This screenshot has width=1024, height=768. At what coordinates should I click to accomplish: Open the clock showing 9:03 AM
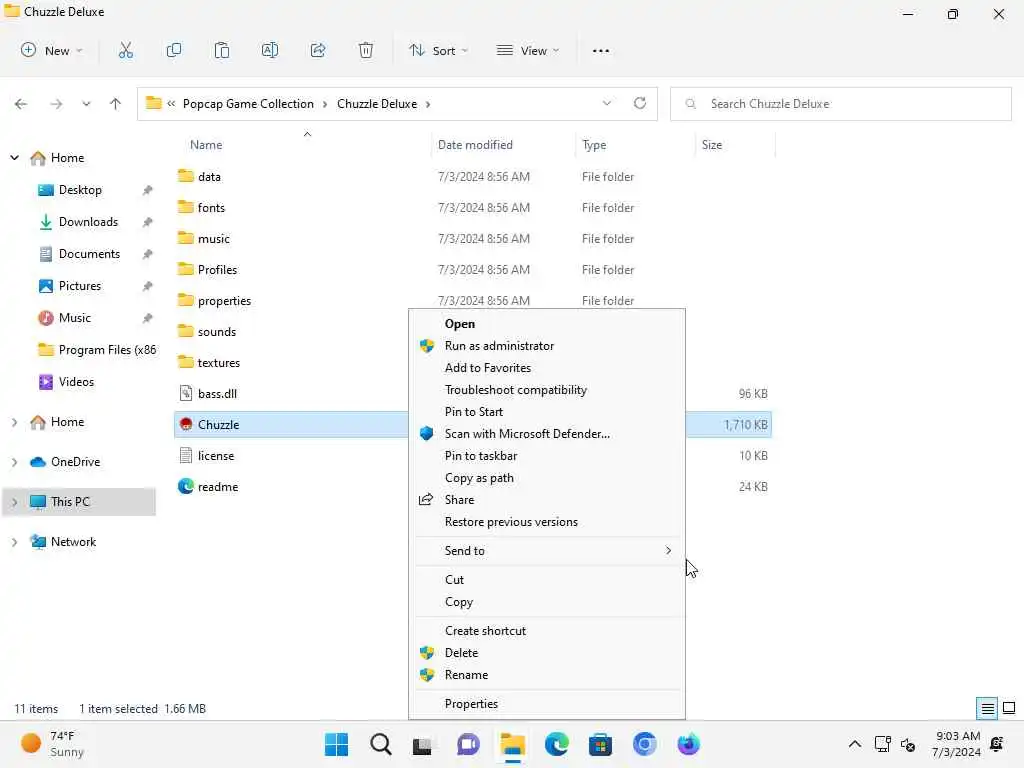957,744
